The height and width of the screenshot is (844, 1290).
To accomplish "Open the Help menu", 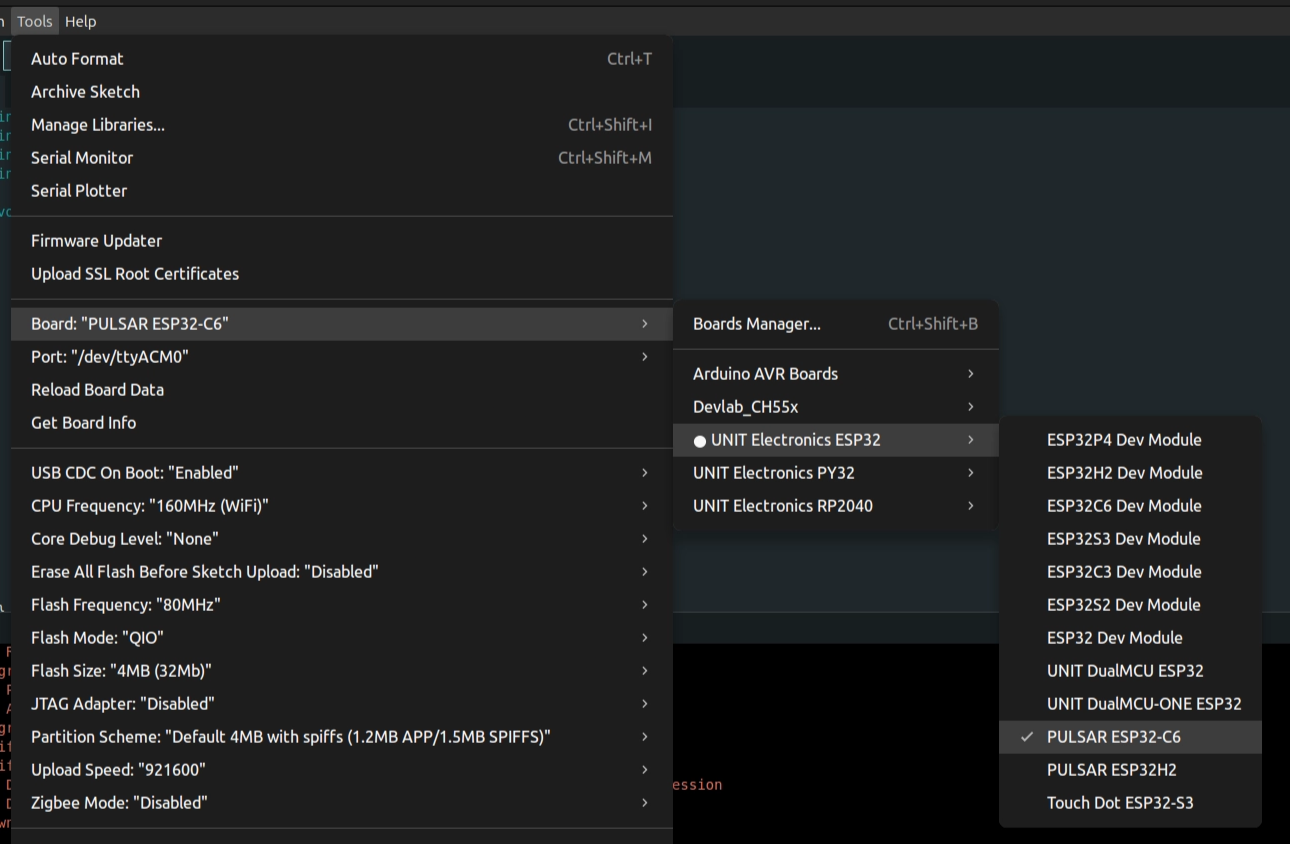I will pos(81,21).
